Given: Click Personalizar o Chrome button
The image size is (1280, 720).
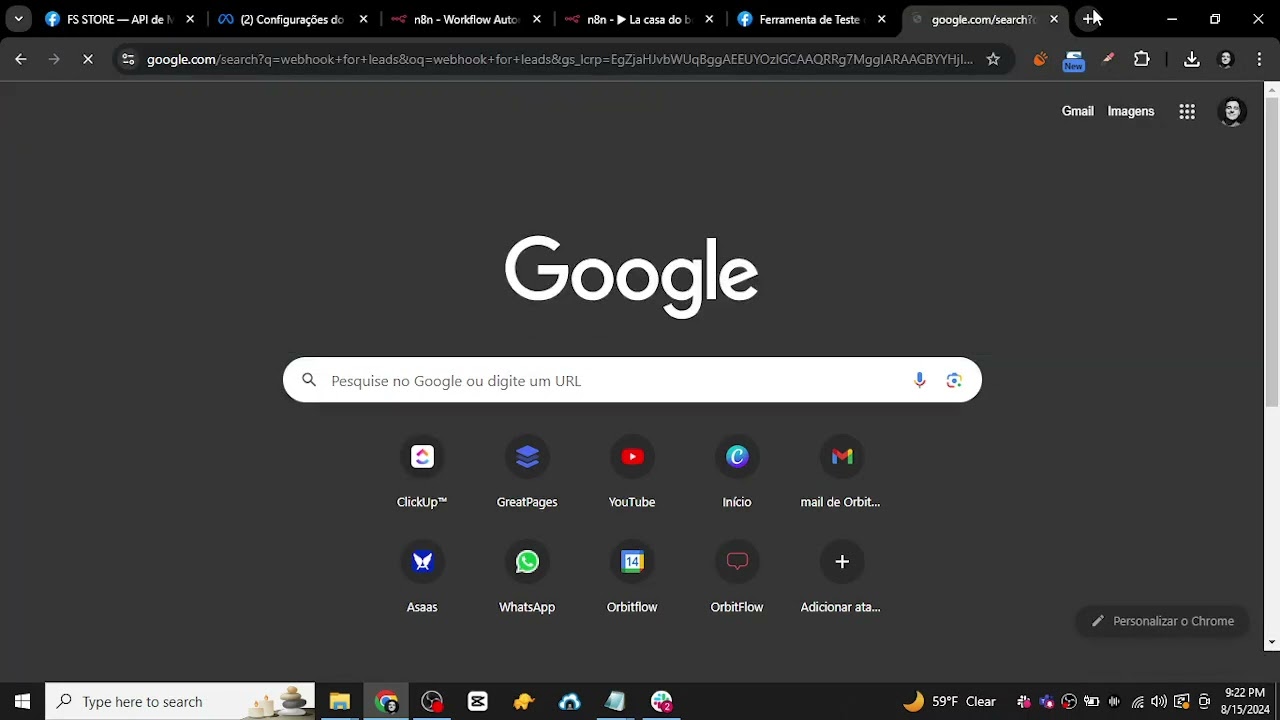Looking at the screenshot, I should [x=1162, y=621].
